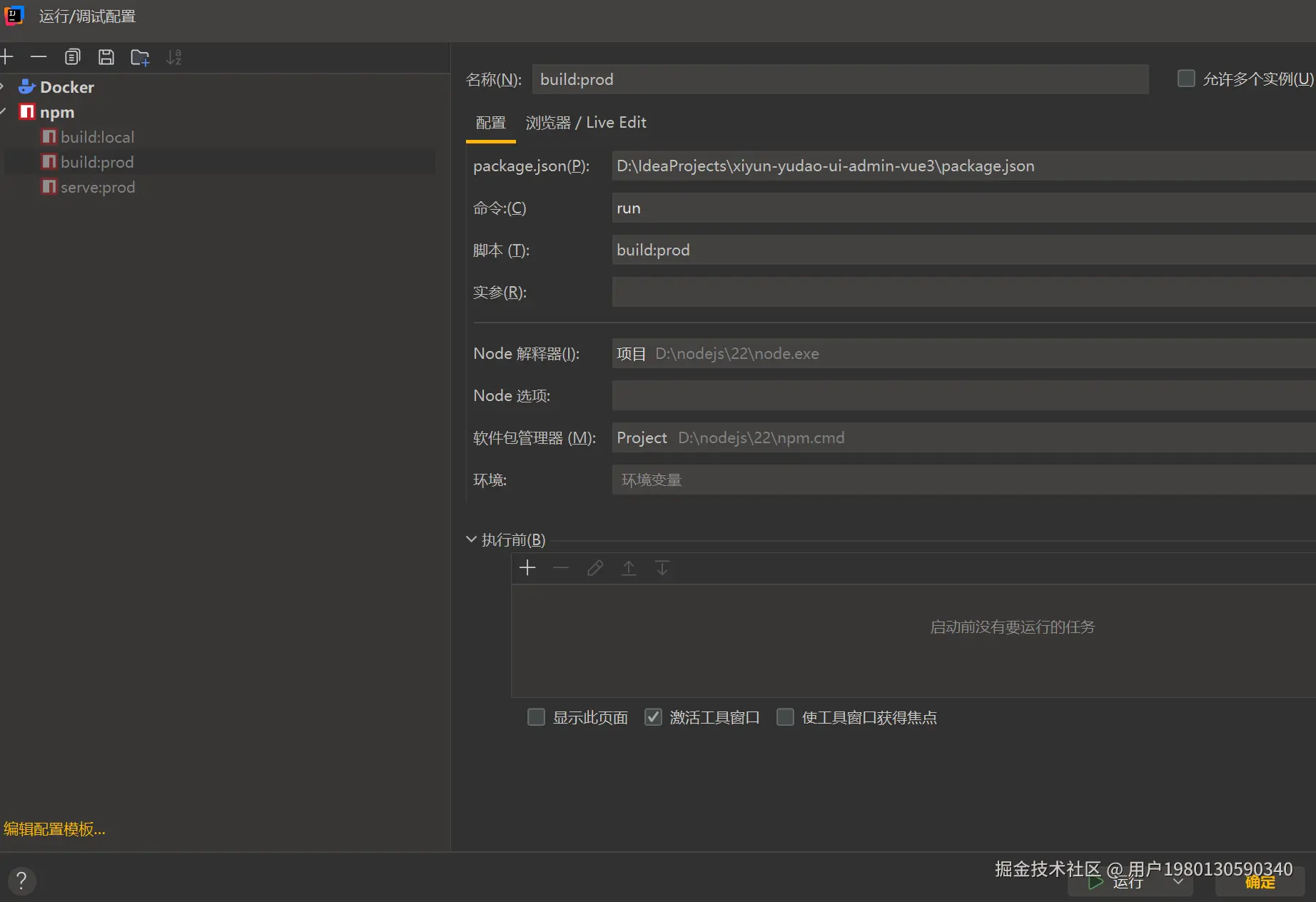Click the 环境变量 field
This screenshot has width=1316, height=902.
[x=963, y=480]
